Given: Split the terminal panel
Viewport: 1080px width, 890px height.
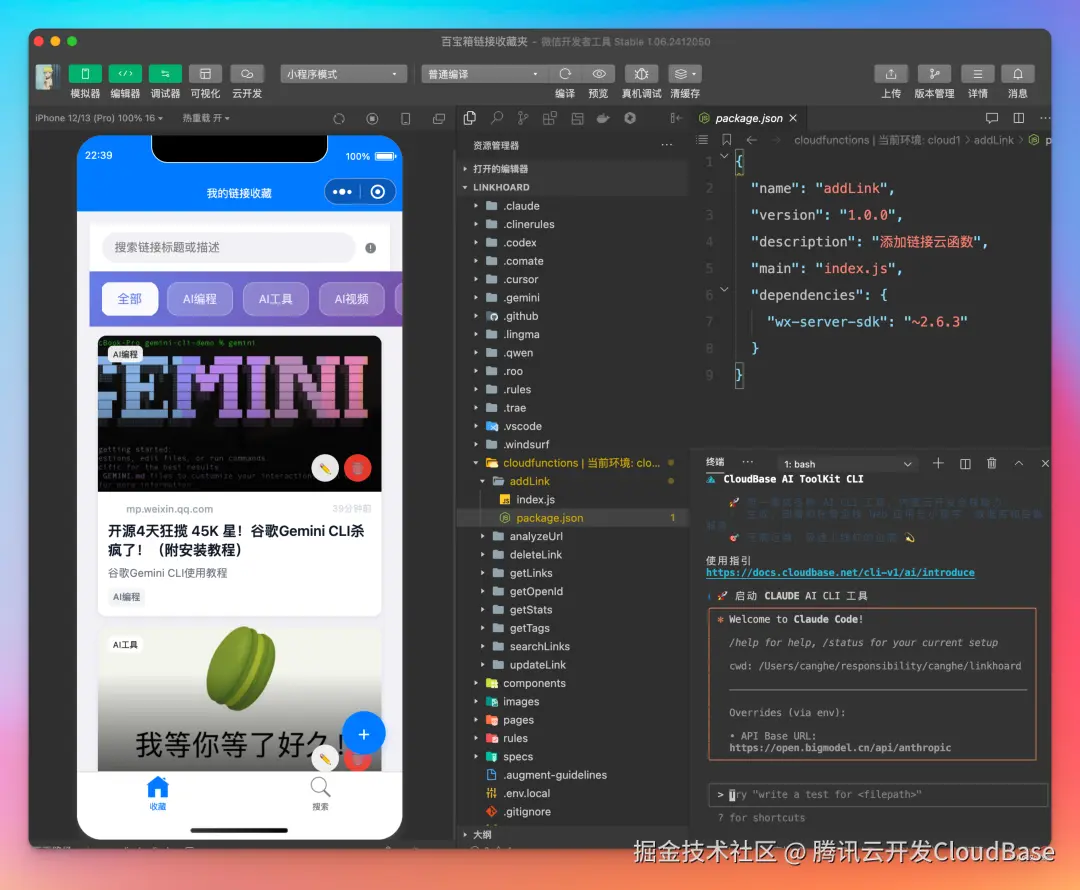Looking at the screenshot, I should 965,464.
